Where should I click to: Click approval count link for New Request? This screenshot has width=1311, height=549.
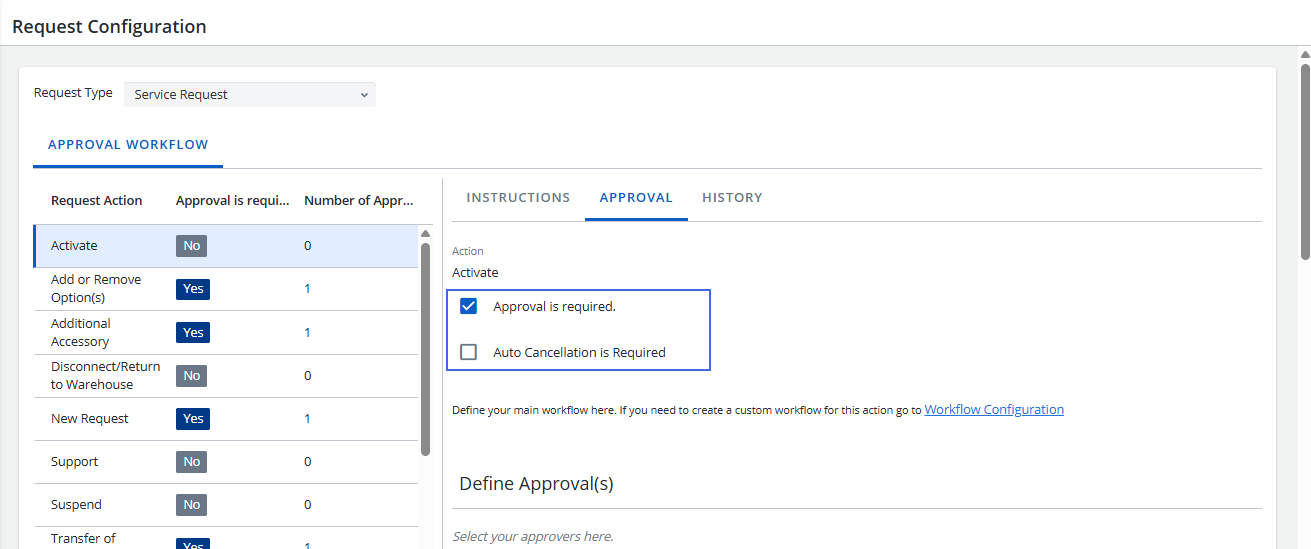tap(308, 419)
